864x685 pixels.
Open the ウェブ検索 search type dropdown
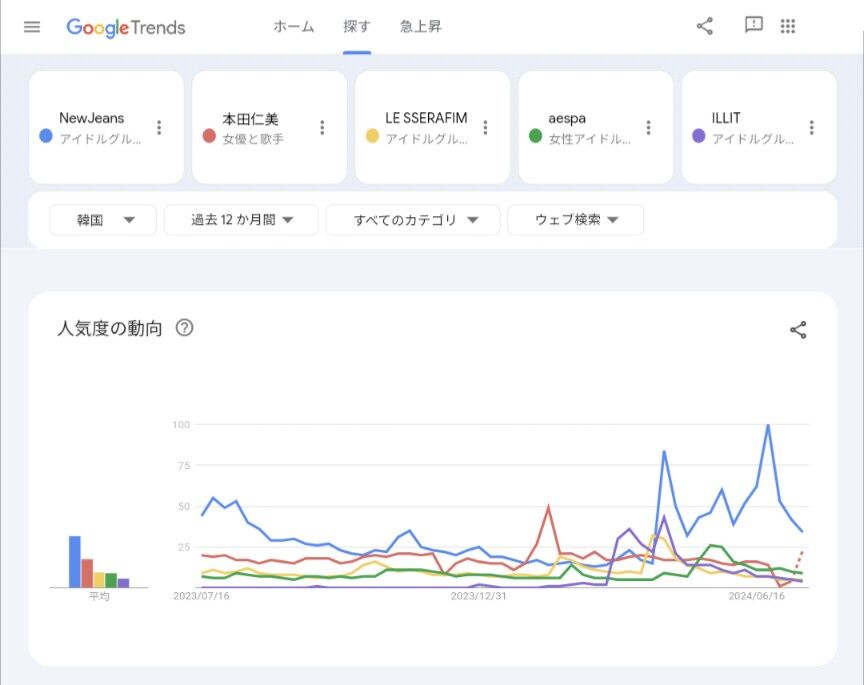[x=575, y=220]
